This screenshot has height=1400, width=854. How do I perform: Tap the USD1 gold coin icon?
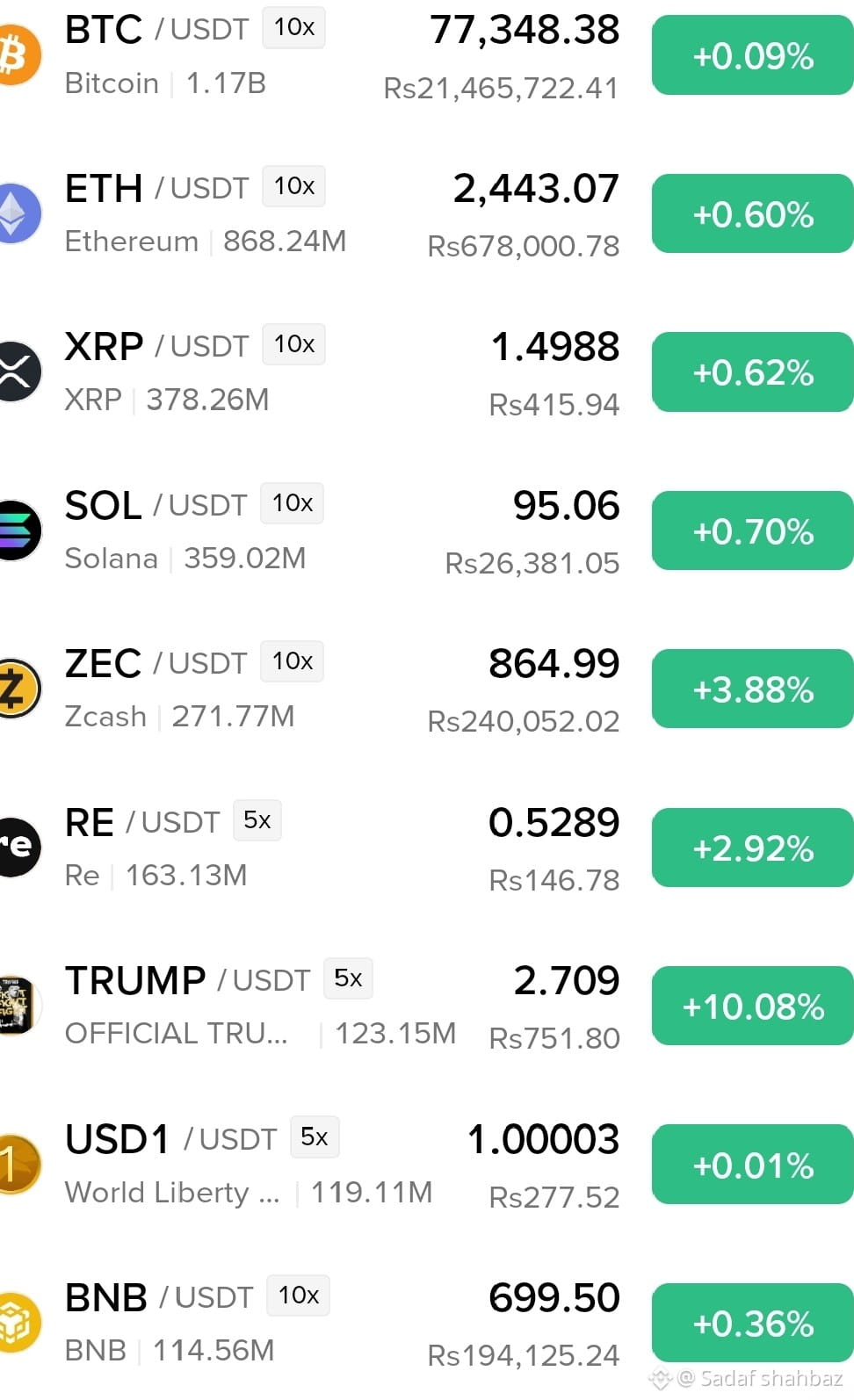[19, 1164]
